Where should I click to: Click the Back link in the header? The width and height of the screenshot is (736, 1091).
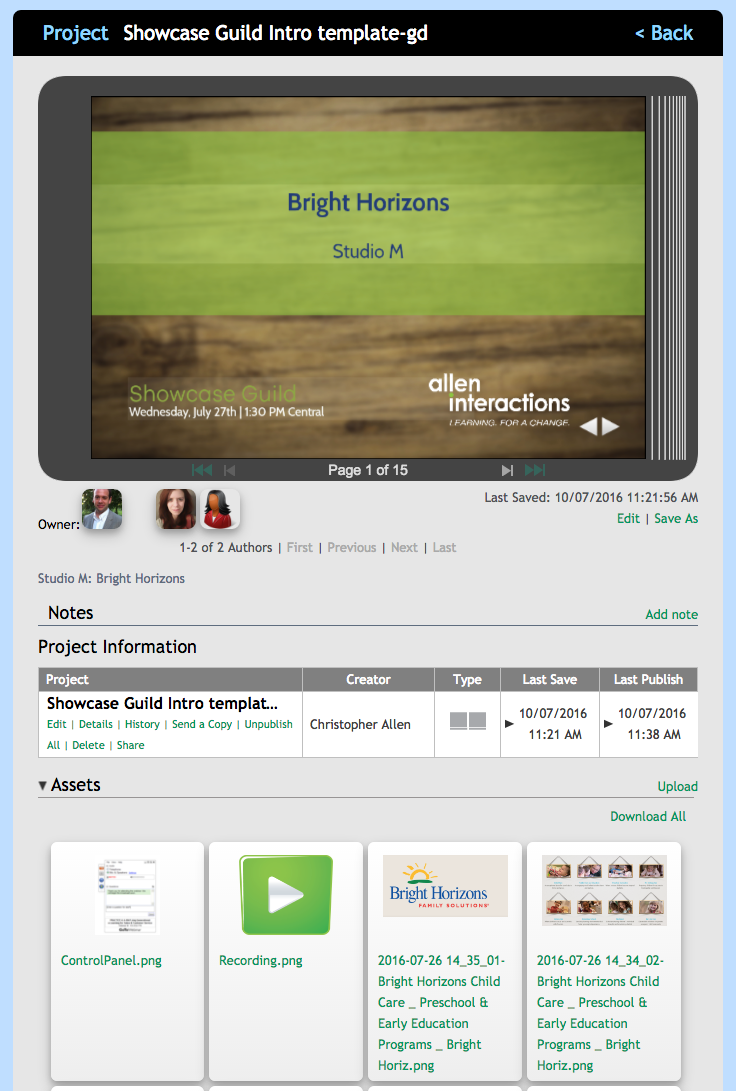pos(664,33)
